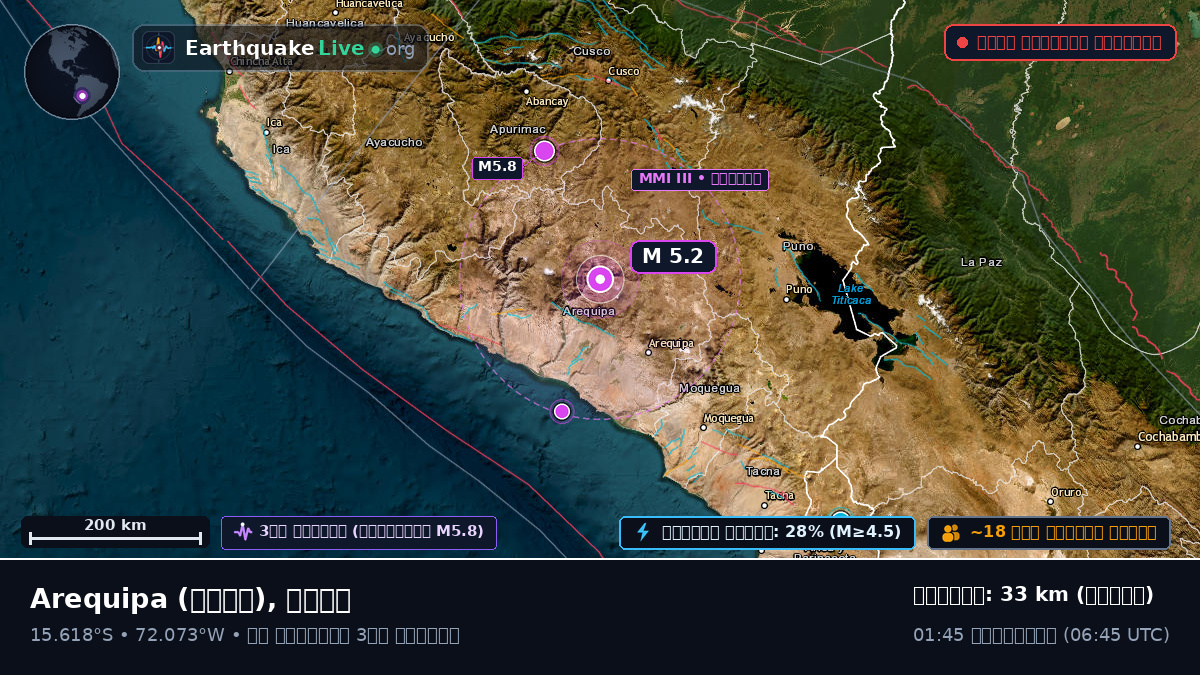Click the Huancavelica map label
Image resolution: width=1200 pixels, height=675 pixels.
[x=325, y=23]
